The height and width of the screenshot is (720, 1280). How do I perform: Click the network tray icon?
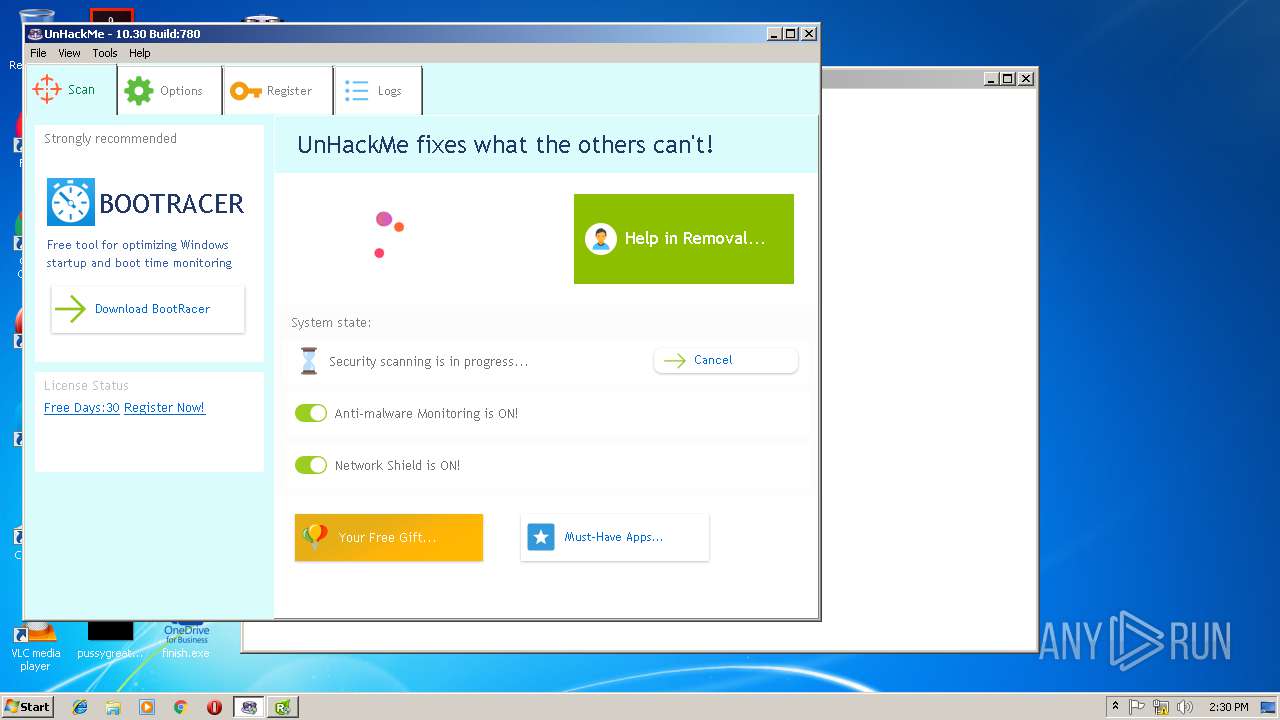tap(1161, 707)
